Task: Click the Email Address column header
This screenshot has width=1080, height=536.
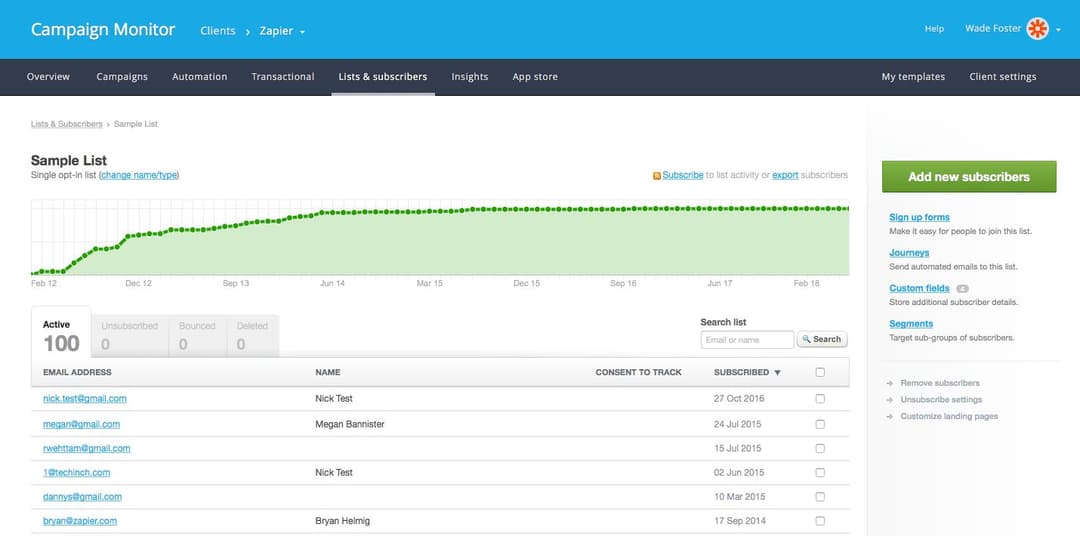Action: (x=77, y=373)
